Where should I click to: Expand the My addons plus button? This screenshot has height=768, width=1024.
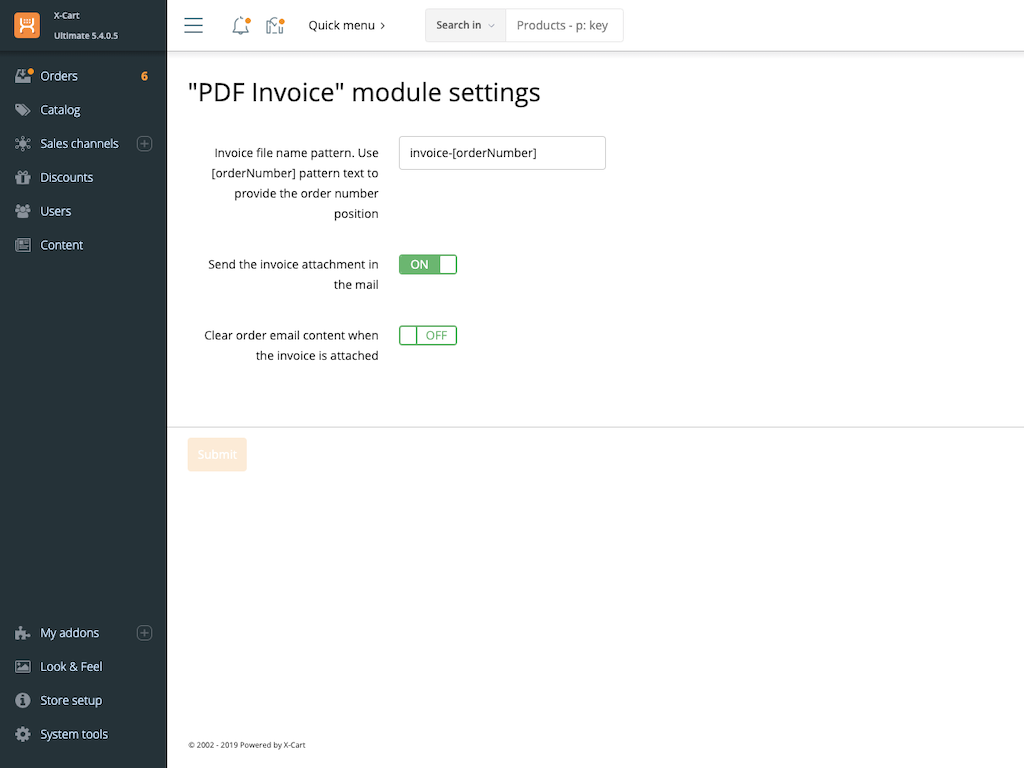[144, 633]
